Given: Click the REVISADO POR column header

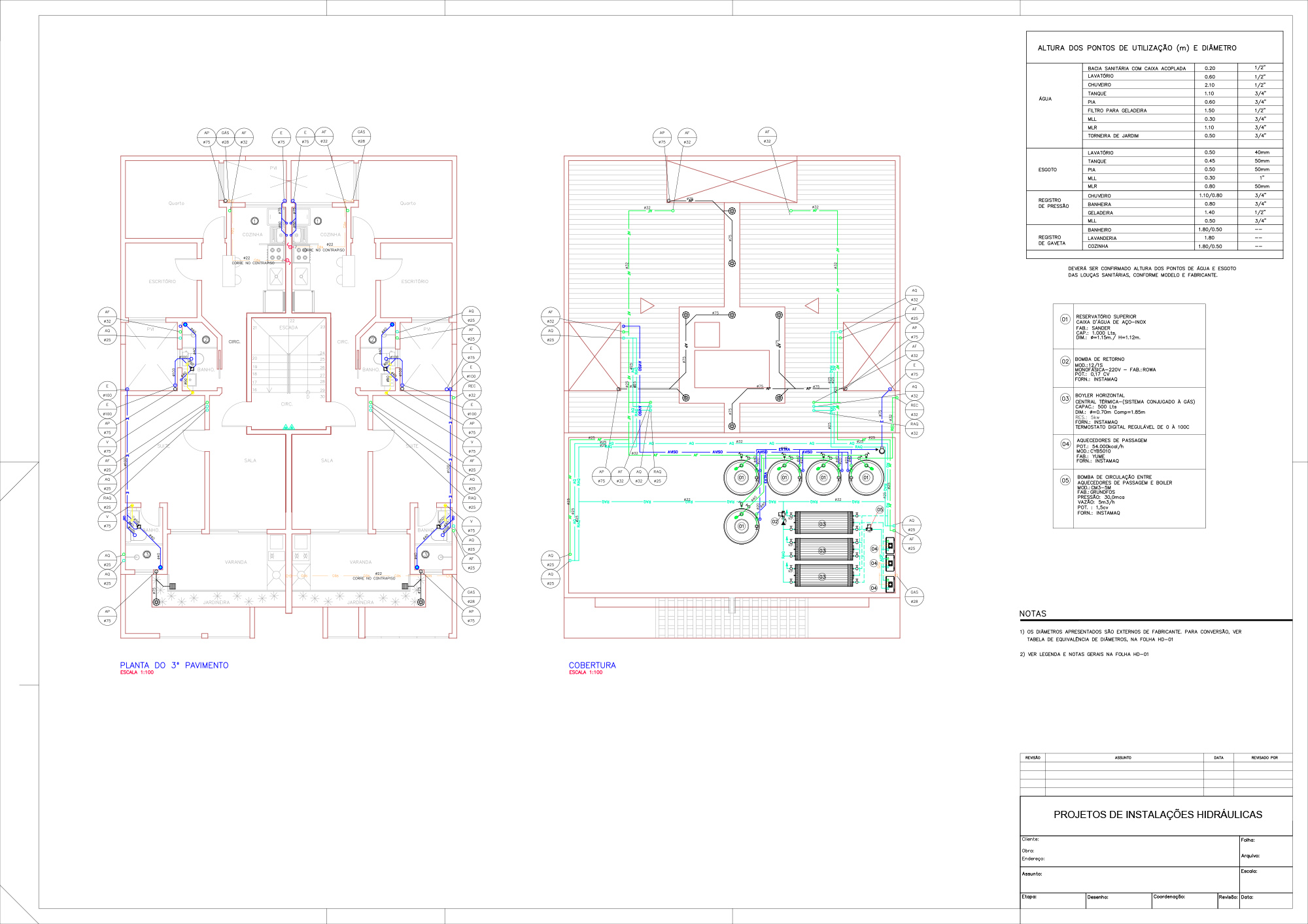Looking at the screenshot, I should click(1264, 757).
